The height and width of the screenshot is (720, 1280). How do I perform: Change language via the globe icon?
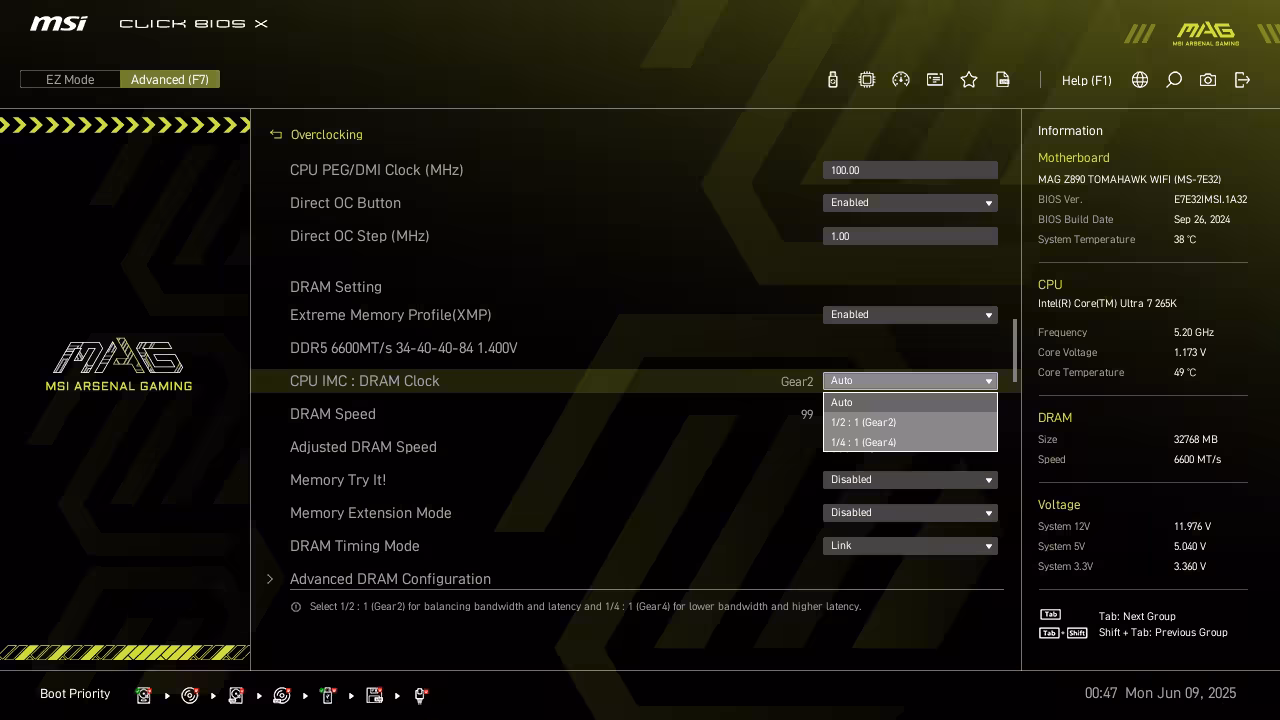click(1140, 80)
